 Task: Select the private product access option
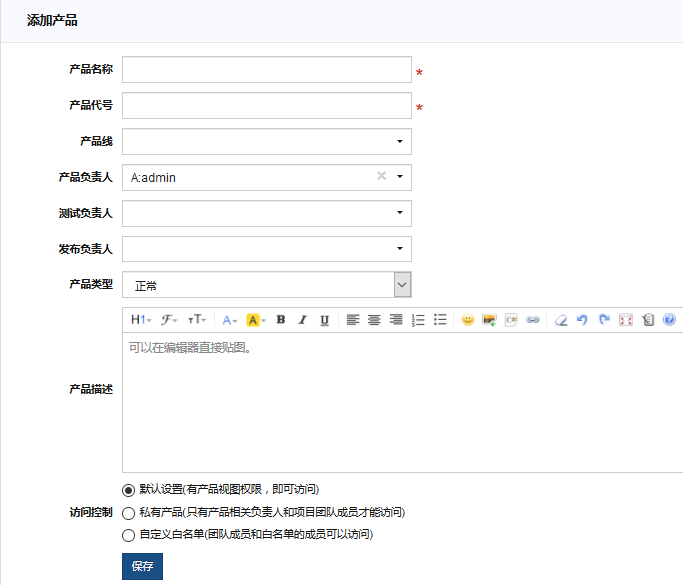128,513
